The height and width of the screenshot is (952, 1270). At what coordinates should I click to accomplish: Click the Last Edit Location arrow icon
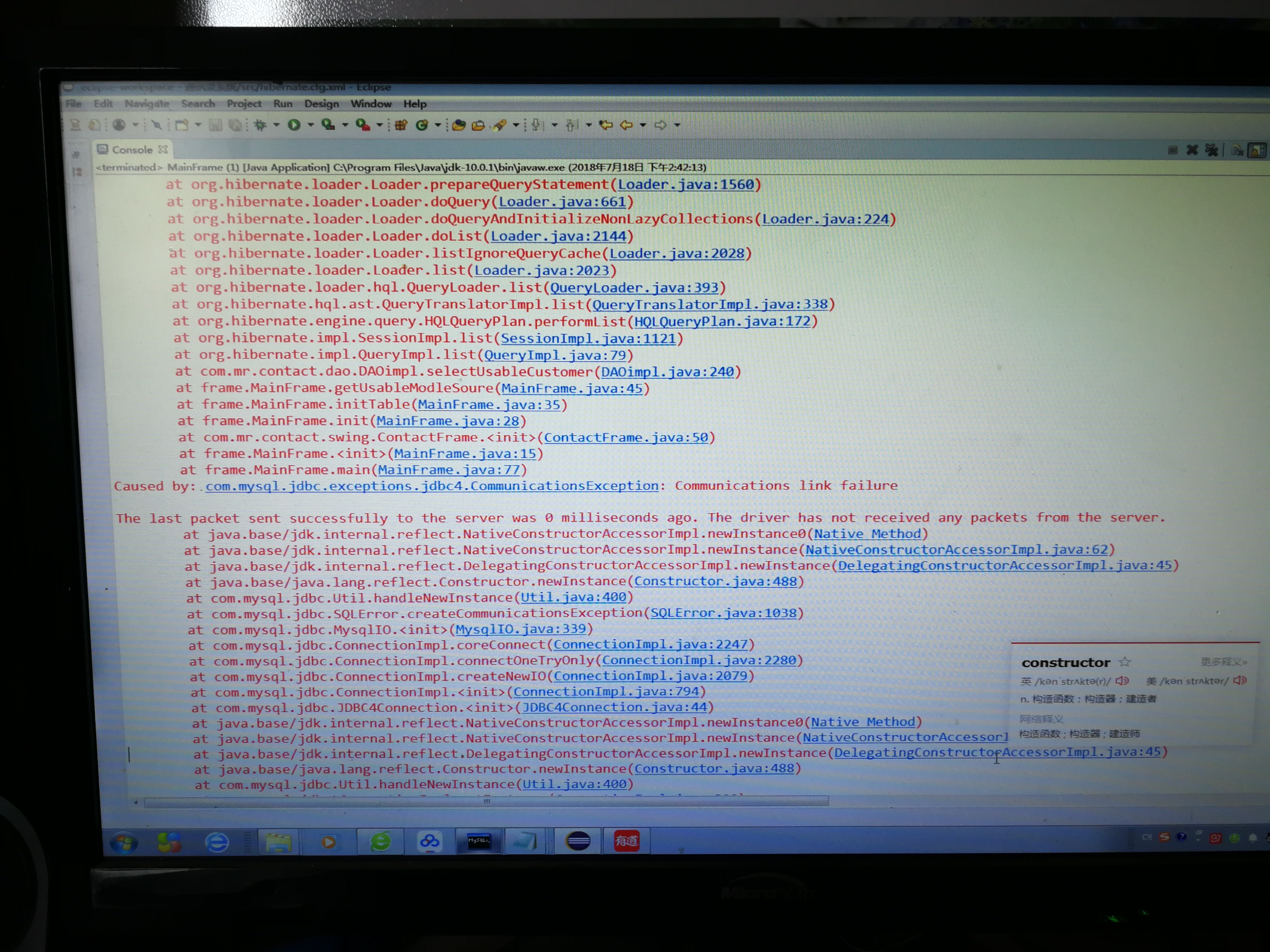(x=606, y=124)
